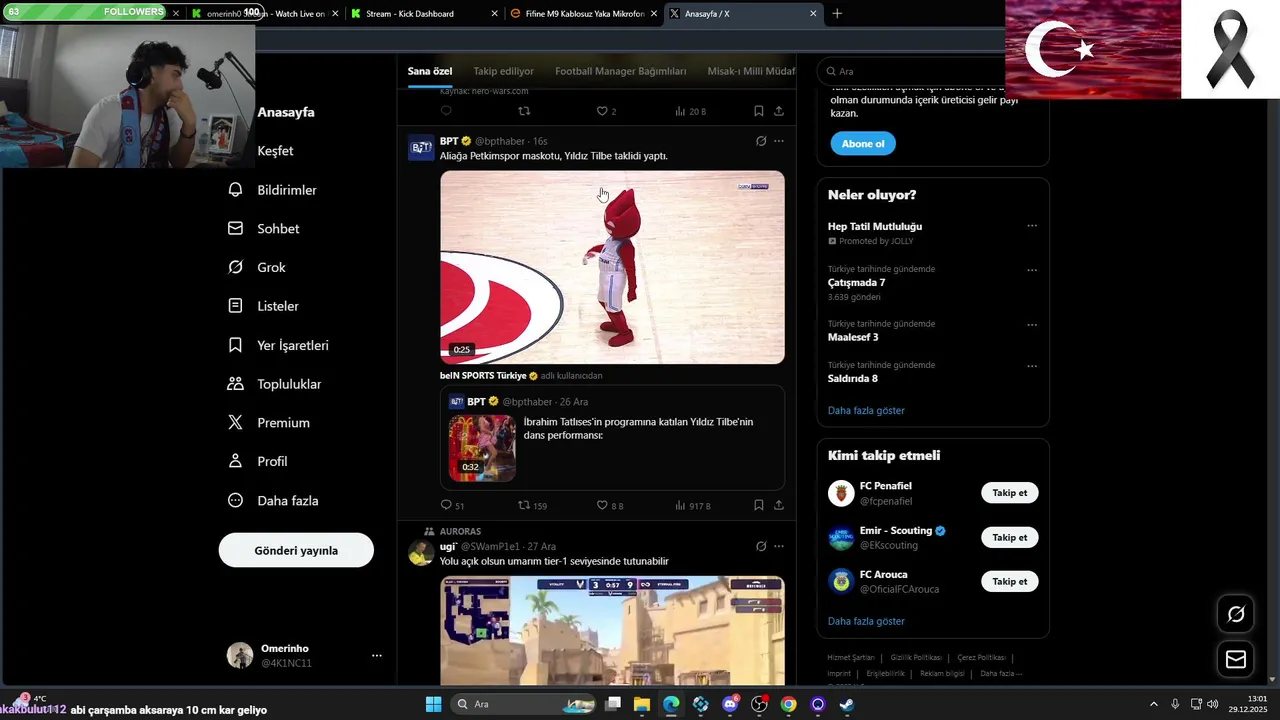Open Premium X icon in sidebar

click(x=235, y=422)
